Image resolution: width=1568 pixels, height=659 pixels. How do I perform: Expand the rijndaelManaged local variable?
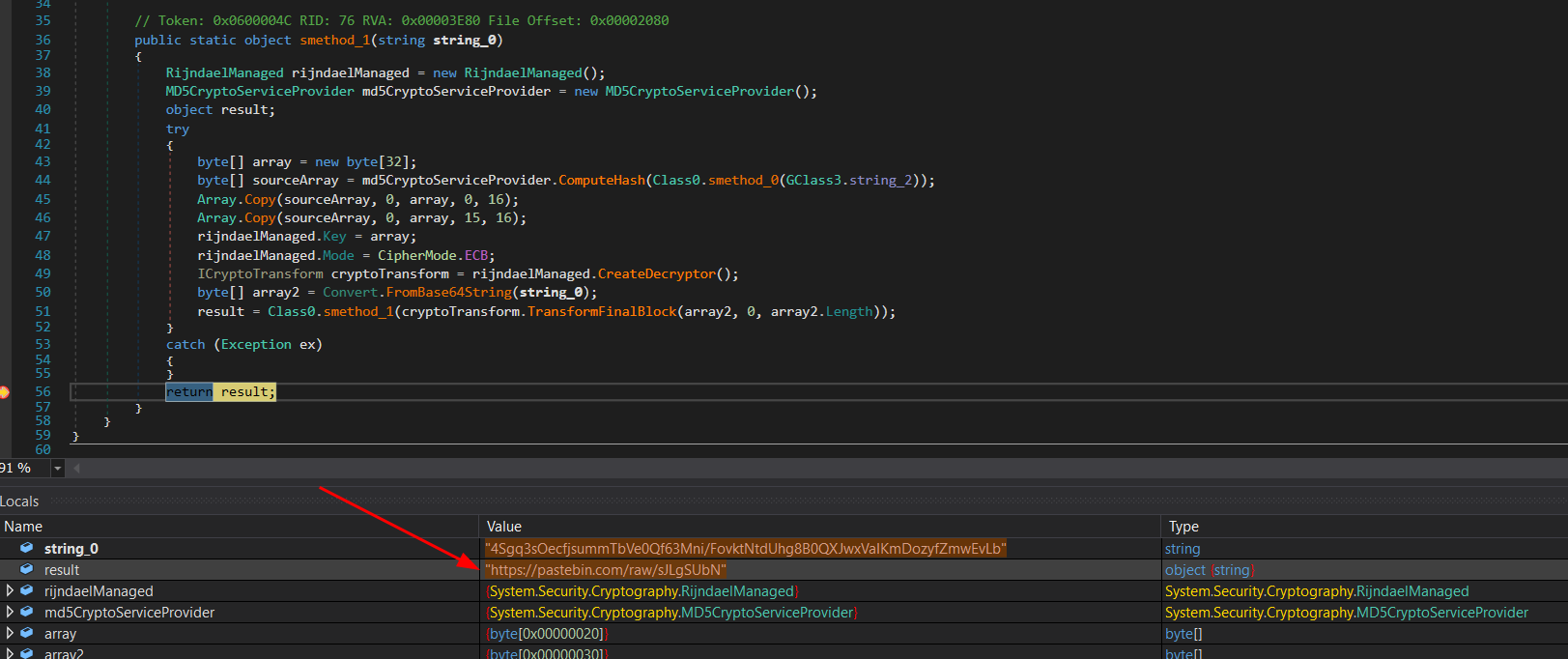tap(10, 590)
